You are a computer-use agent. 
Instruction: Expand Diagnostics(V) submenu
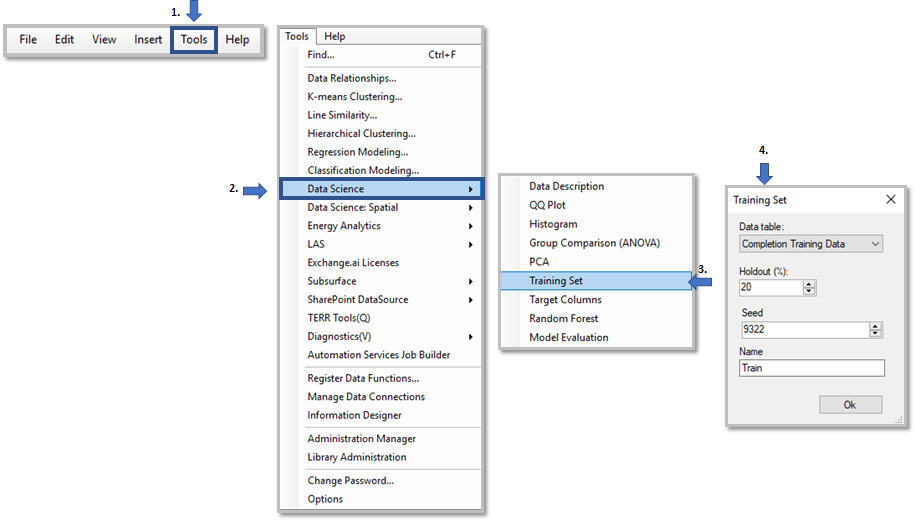coord(381,336)
